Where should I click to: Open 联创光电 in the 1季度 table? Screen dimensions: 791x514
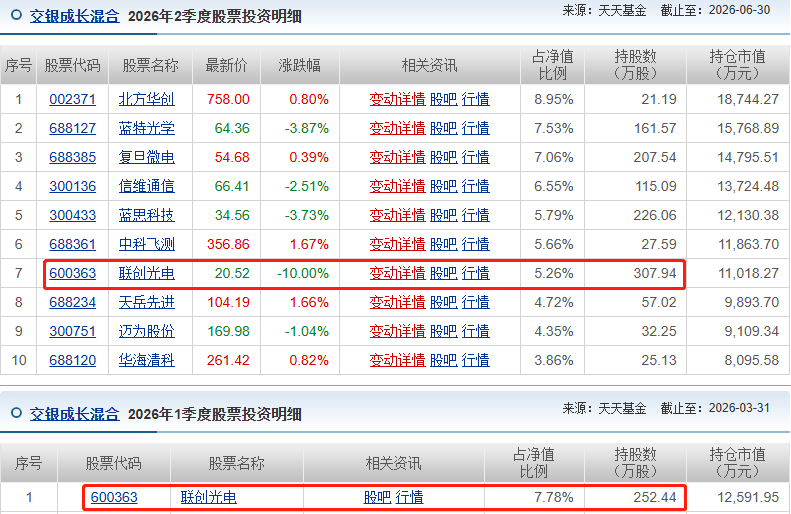[x=209, y=497]
